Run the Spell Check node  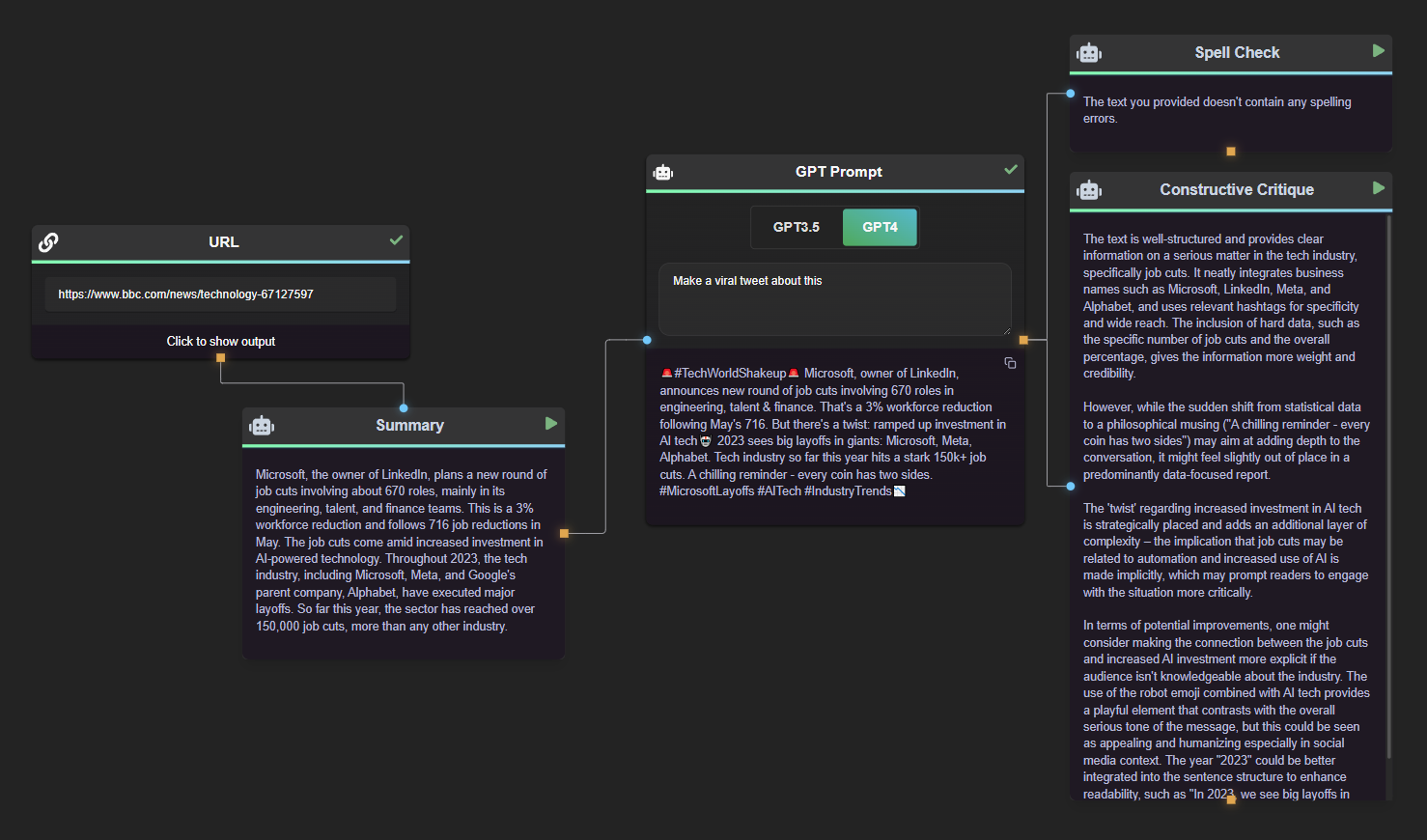1379,51
